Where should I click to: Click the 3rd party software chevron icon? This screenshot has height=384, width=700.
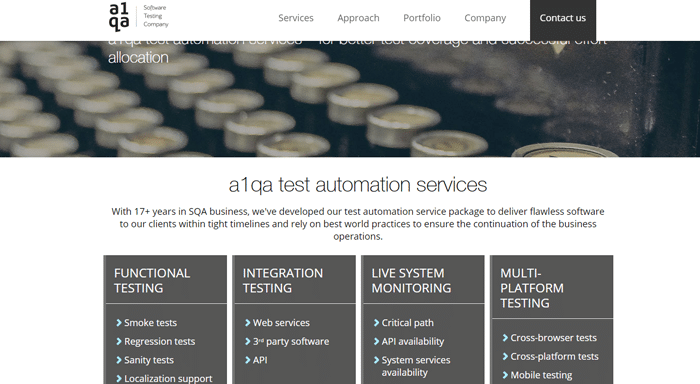click(248, 341)
